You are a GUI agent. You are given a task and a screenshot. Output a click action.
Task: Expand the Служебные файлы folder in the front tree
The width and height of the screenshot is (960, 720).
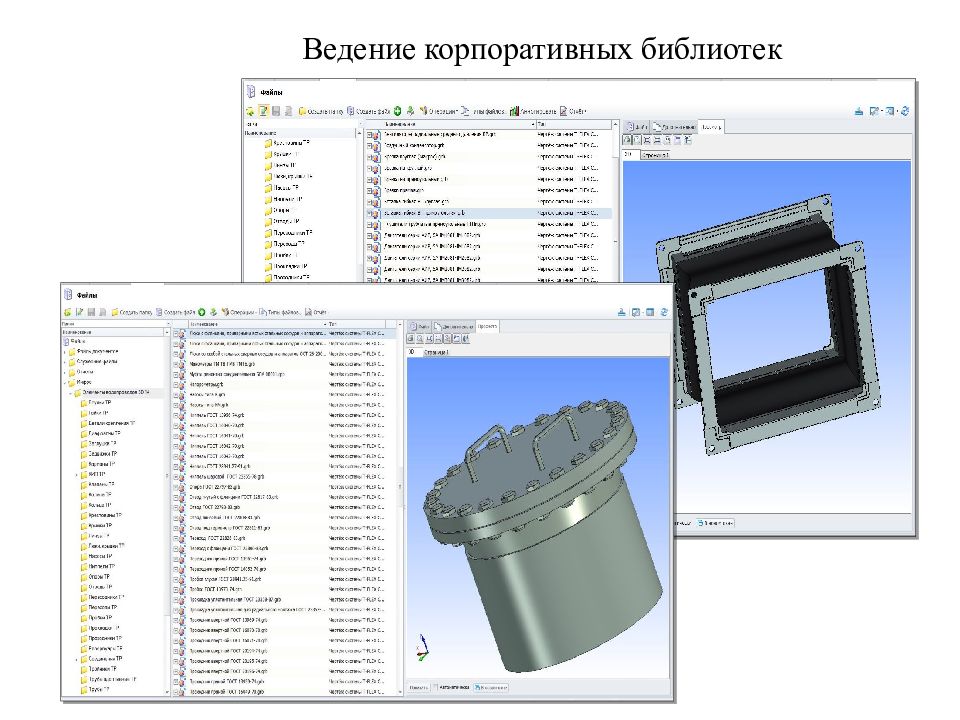coord(66,362)
